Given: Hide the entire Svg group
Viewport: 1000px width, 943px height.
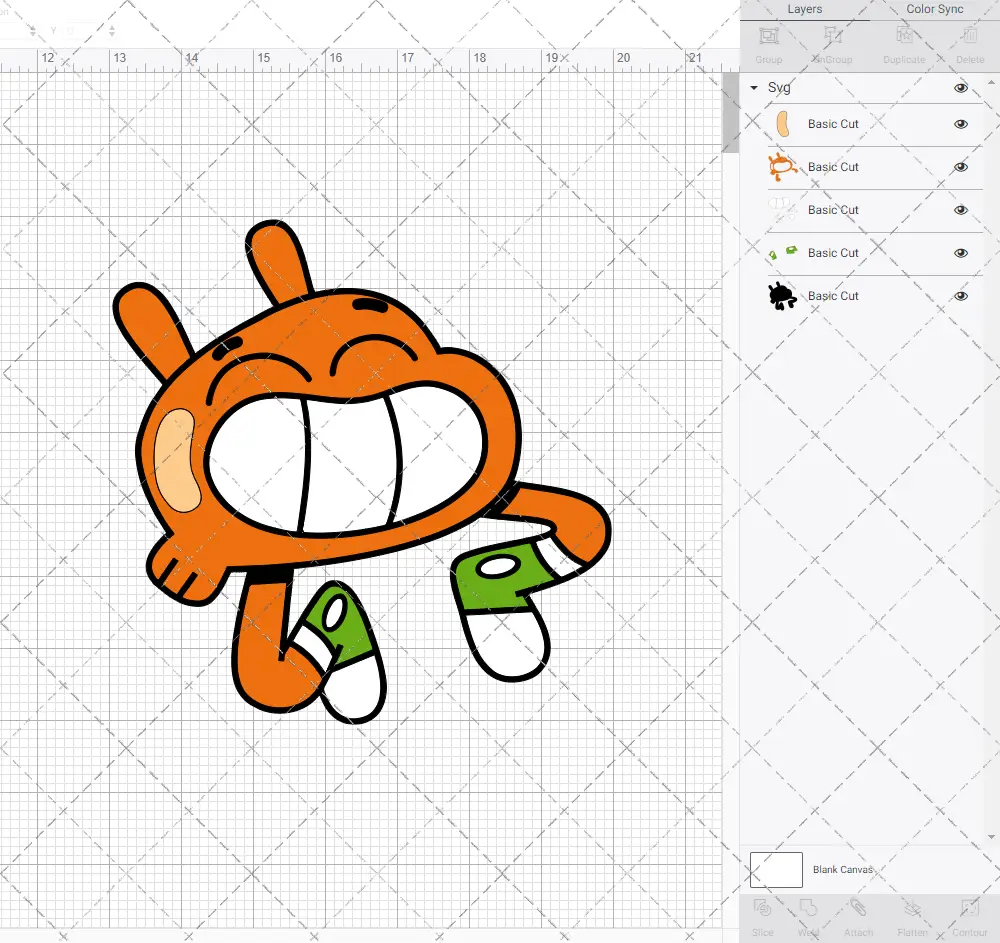Looking at the screenshot, I should coord(960,88).
